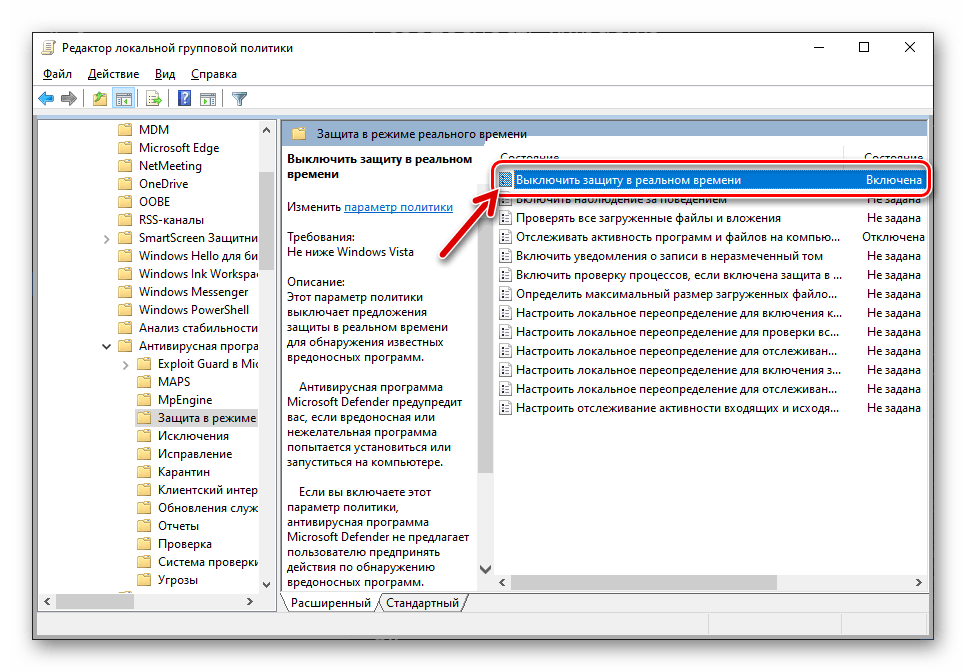Click the policy icon beside 'Отслеживать активность программ и файлов'
The height and width of the screenshot is (672, 966).
click(x=505, y=237)
